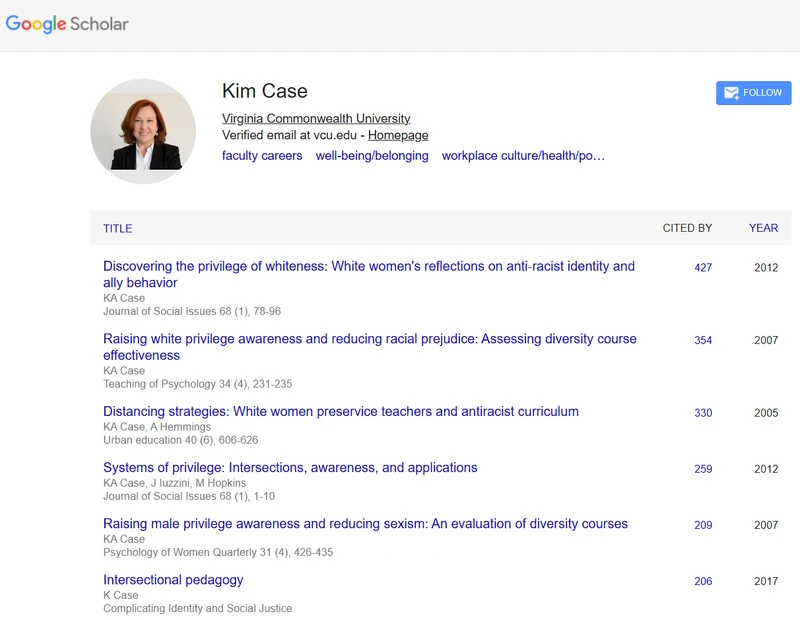Screen dimensions: 800x620
Task: View Kim Case's profile photo
Action: [143, 131]
